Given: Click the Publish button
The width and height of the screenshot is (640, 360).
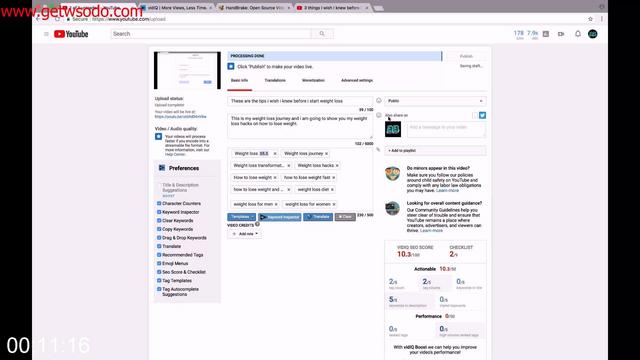Looking at the screenshot, I should click(466, 56).
